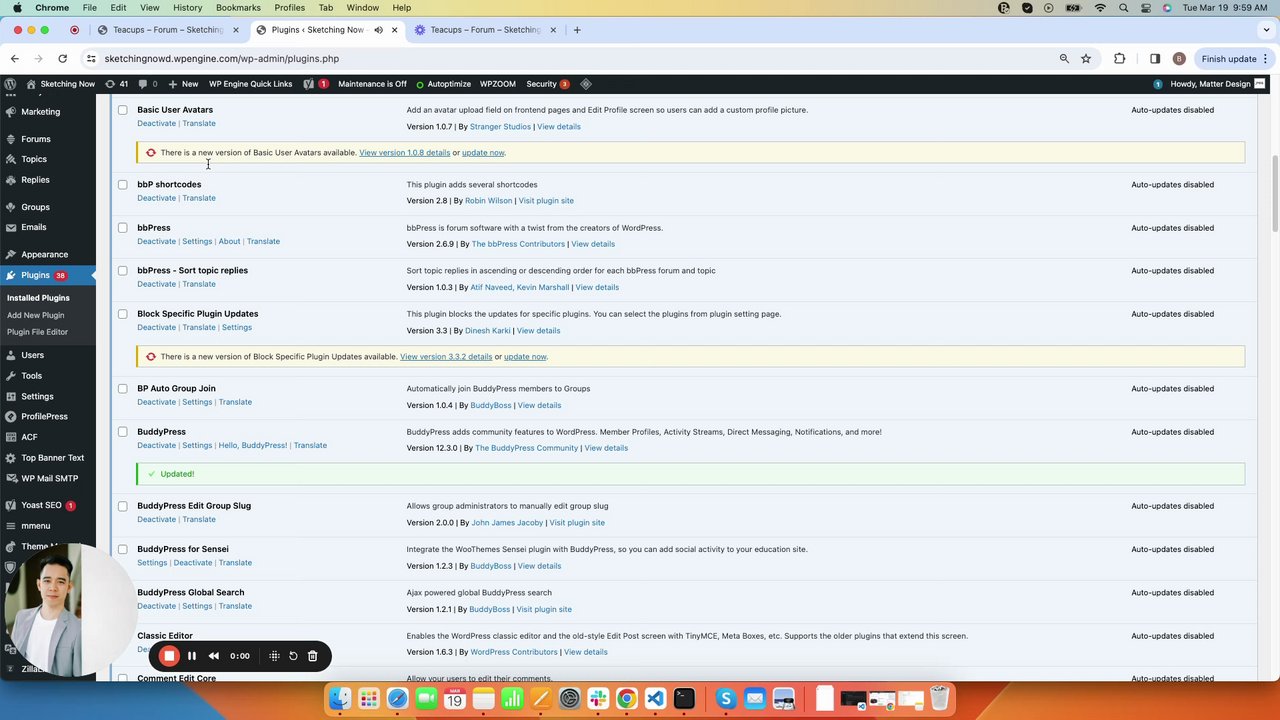Image resolution: width=1280 pixels, height=720 pixels.
Task: Open the Howdy, Matter Design account menu
Action: click(1218, 84)
